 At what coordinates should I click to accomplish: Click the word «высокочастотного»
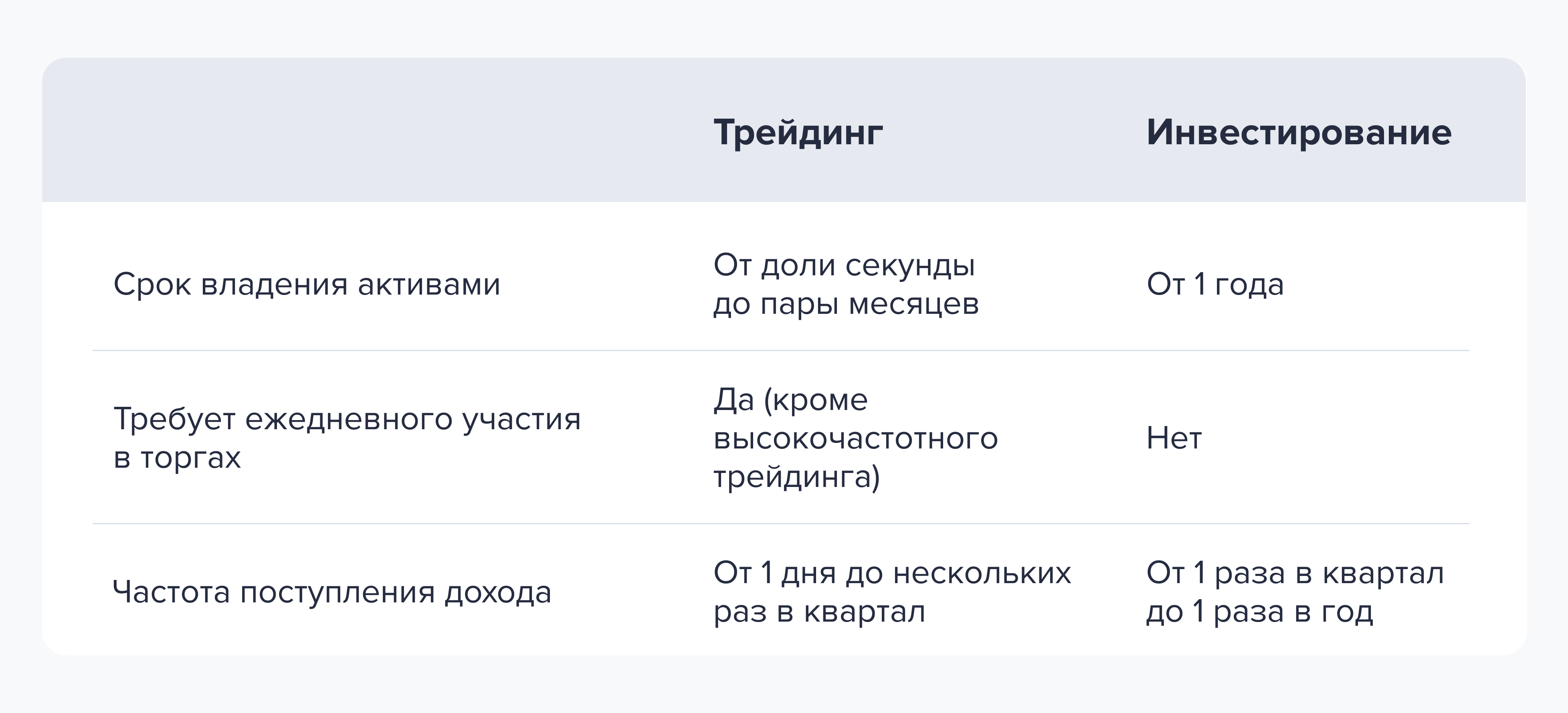856,438
